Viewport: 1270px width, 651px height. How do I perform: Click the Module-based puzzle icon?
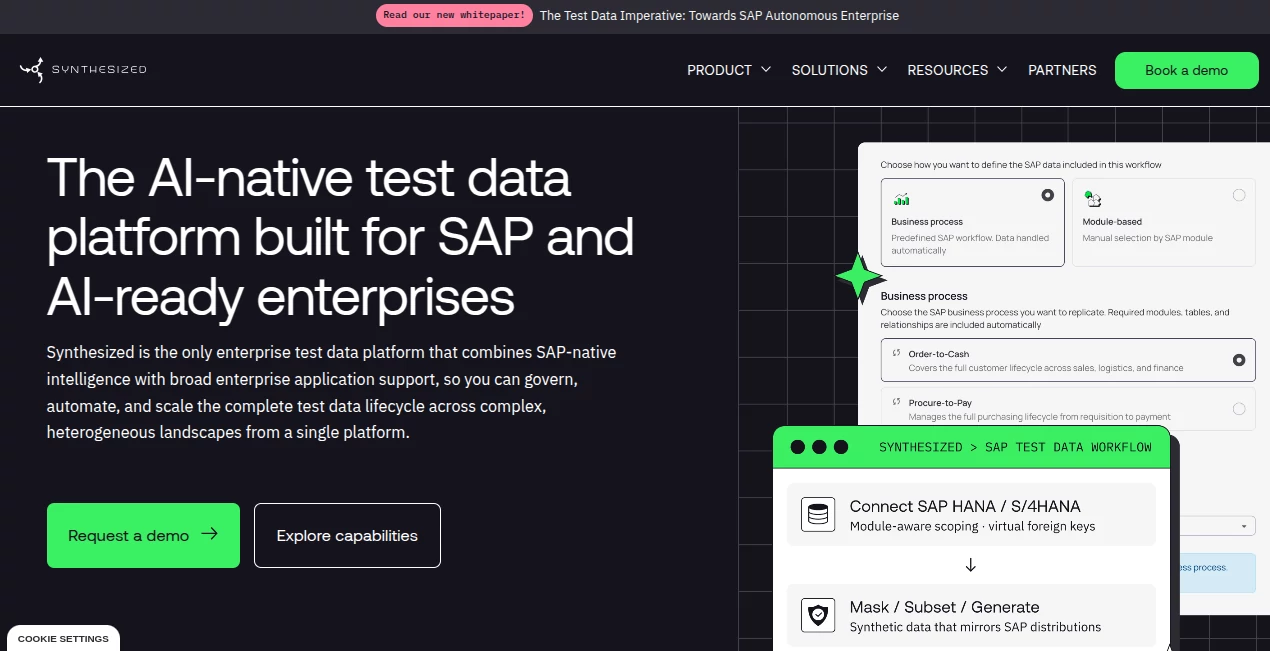[1092, 199]
